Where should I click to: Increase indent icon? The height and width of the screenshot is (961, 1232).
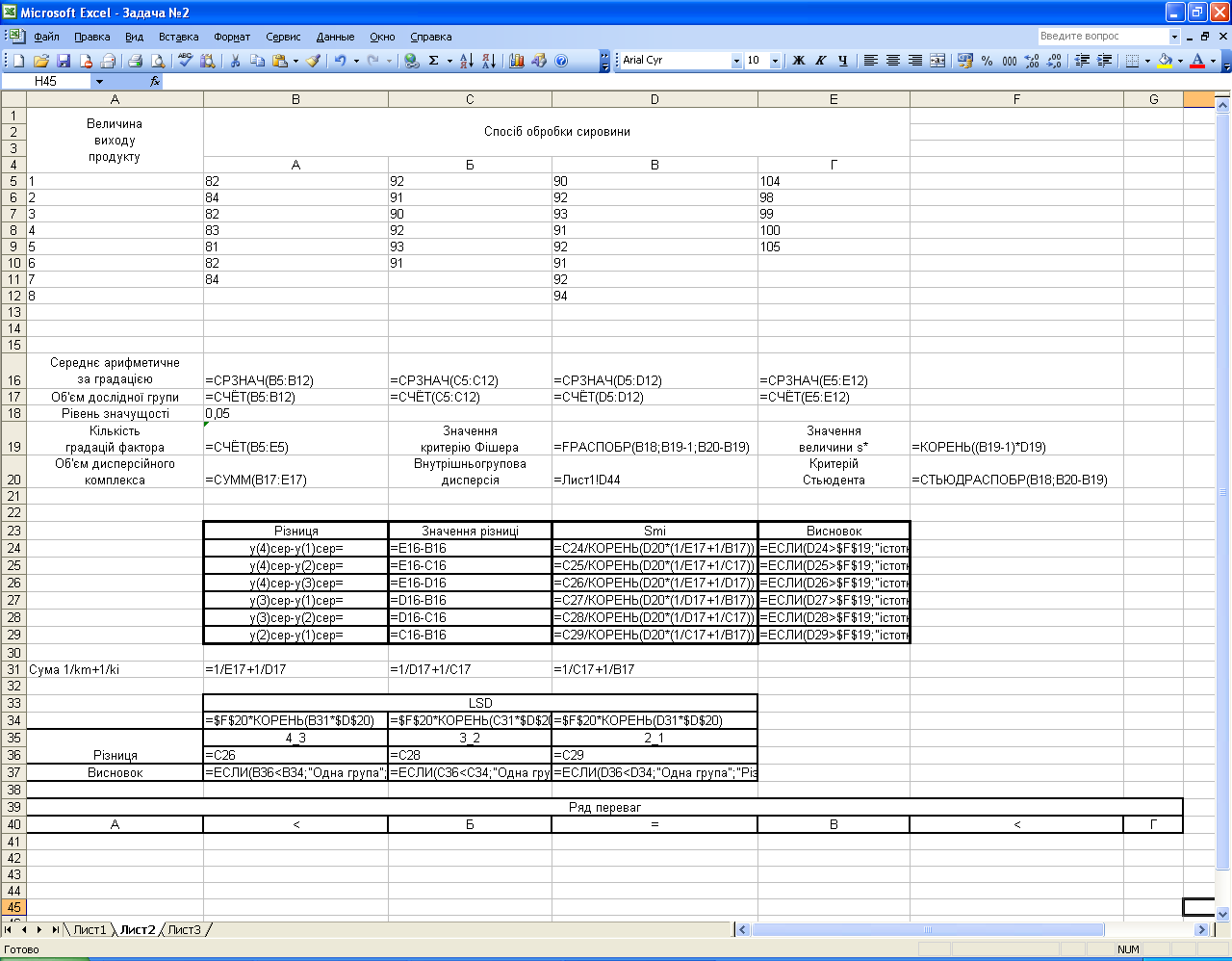coord(1104,61)
